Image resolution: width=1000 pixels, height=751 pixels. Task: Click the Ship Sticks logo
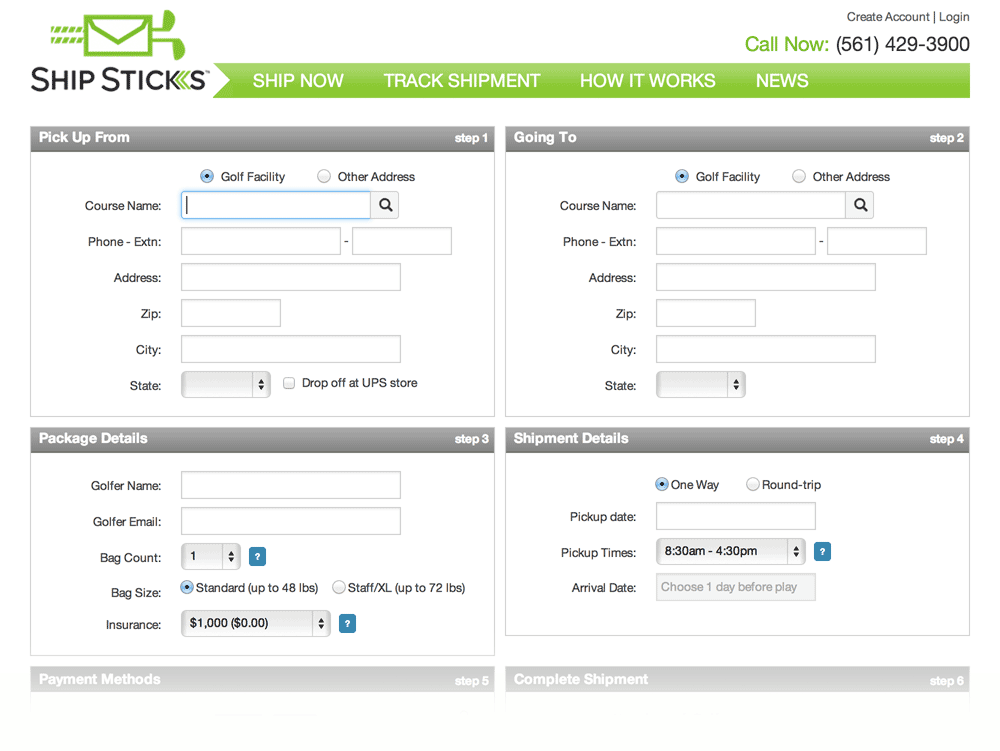119,52
